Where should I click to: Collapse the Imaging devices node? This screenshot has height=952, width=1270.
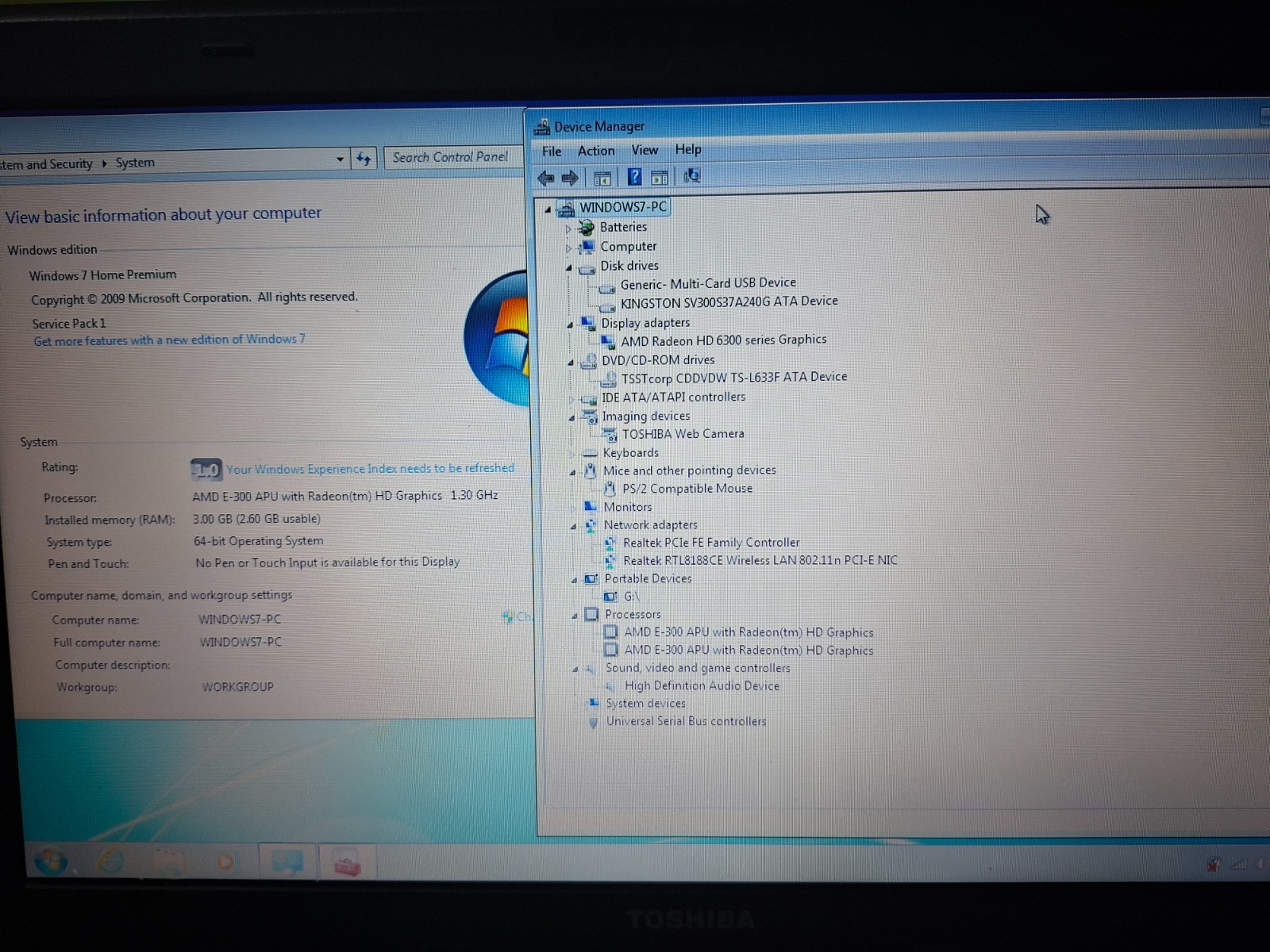tap(571, 418)
